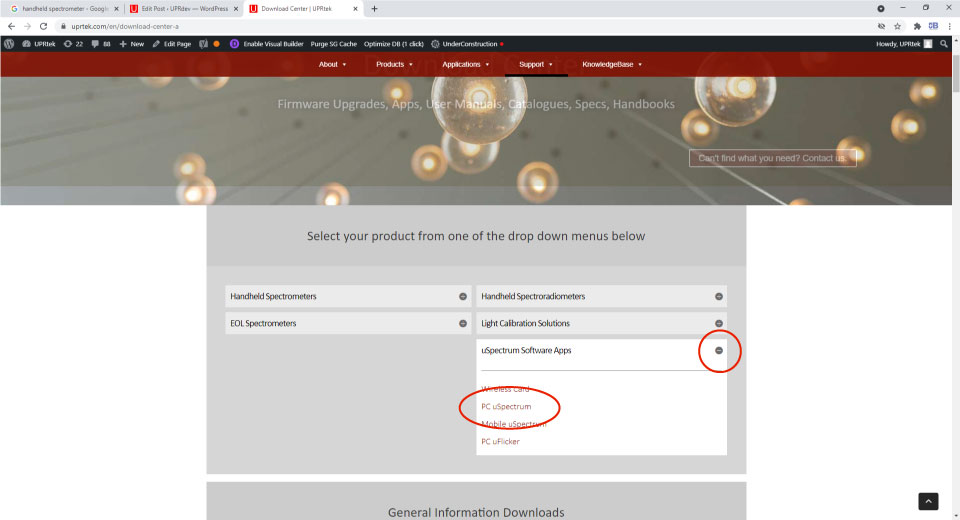Image resolution: width=960 pixels, height=520 pixels.
Task: Go back to the previous page
Action: (11, 26)
